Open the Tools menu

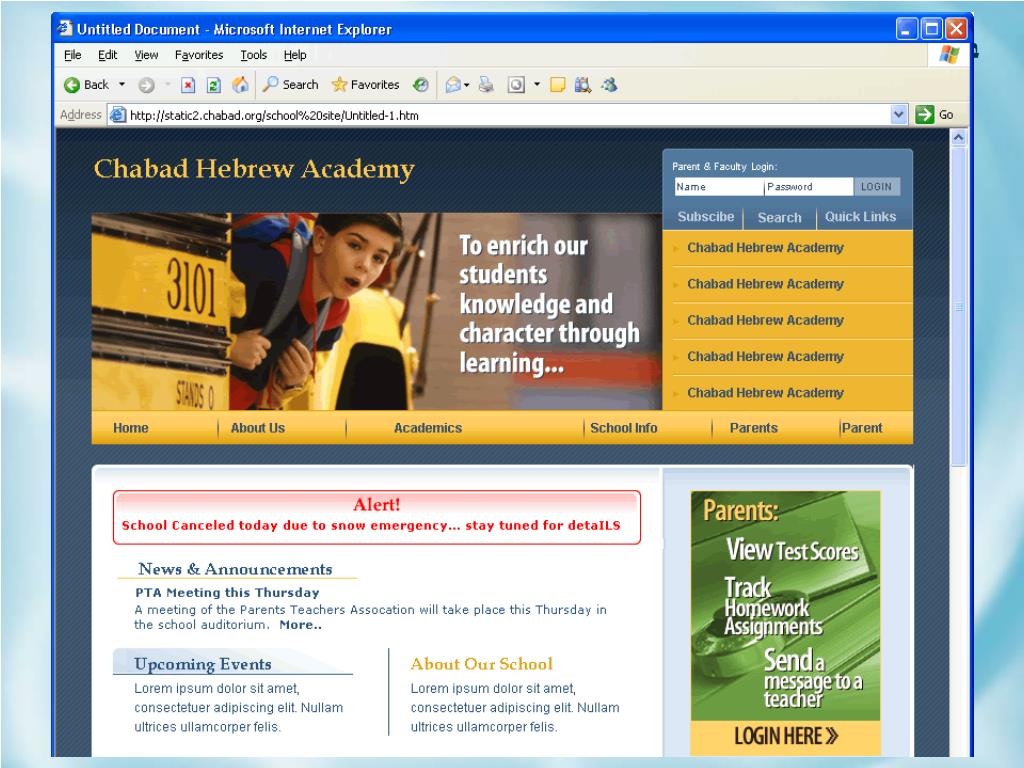click(253, 56)
